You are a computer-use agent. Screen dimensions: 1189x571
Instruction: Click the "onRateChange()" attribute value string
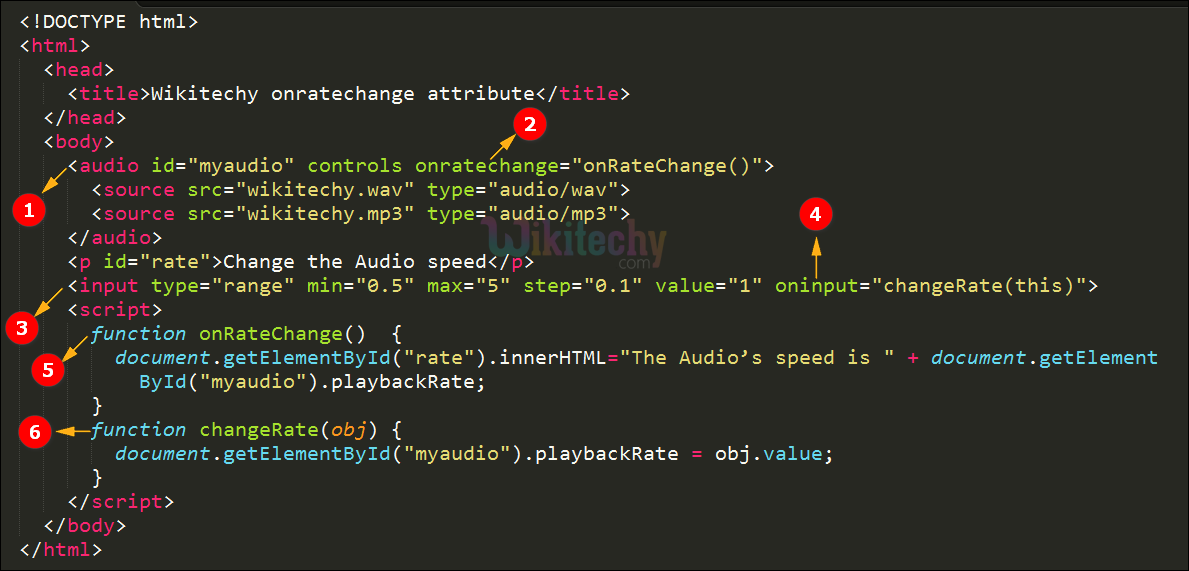pyautogui.click(x=666, y=165)
